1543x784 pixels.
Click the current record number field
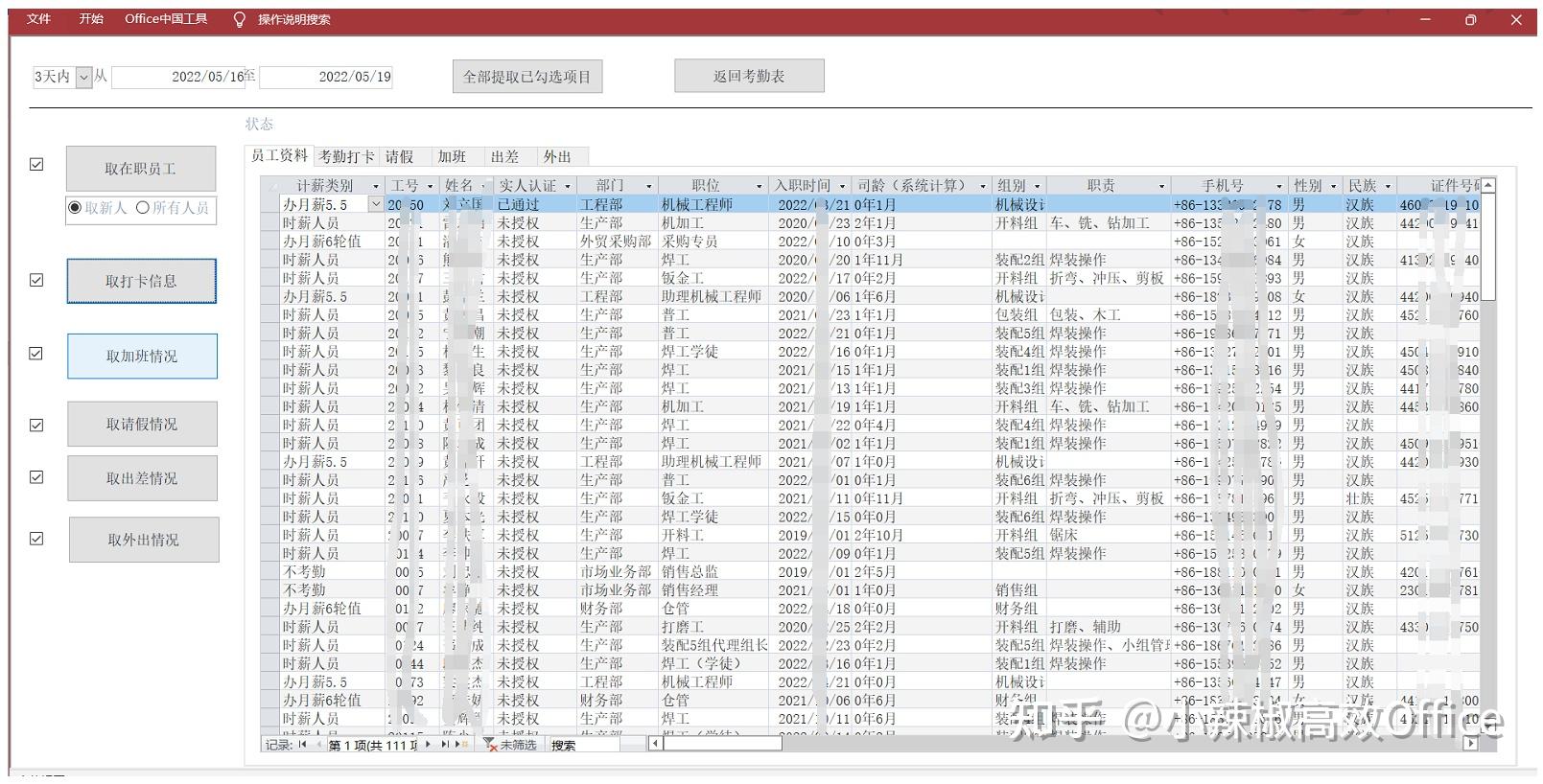coord(372,745)
